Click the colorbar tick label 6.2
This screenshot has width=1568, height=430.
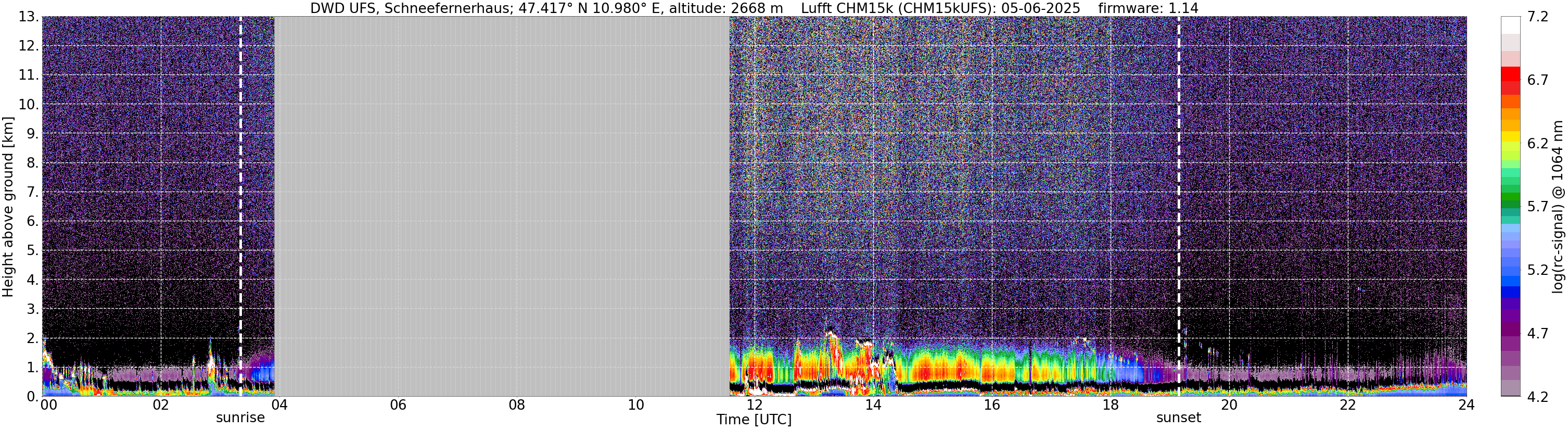1538,144
